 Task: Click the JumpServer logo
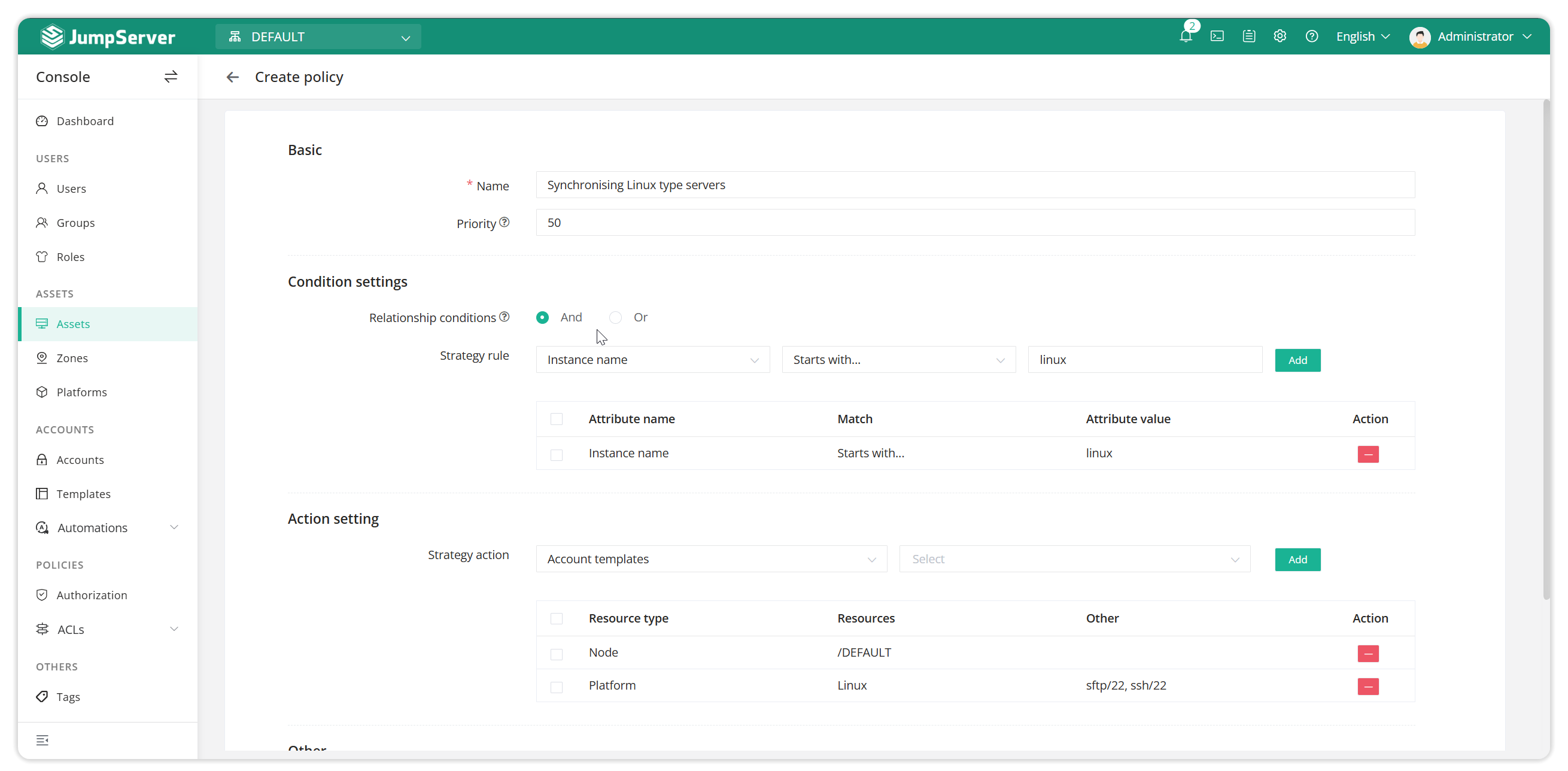pos(108,37)
